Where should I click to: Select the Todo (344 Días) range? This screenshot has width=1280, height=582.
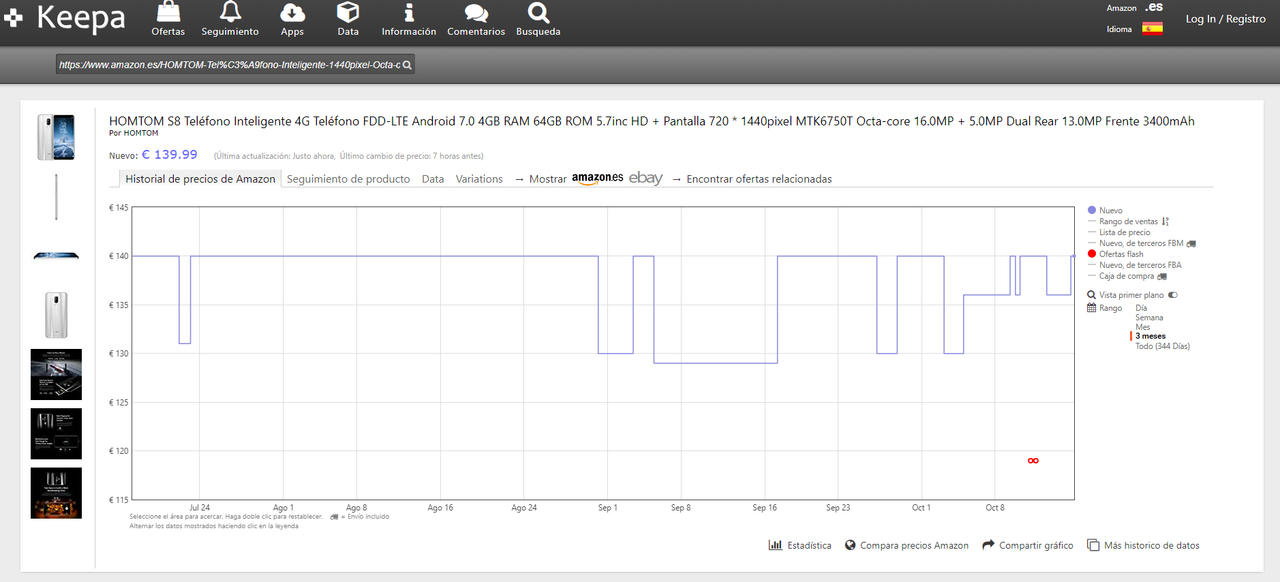[1162, 346]
